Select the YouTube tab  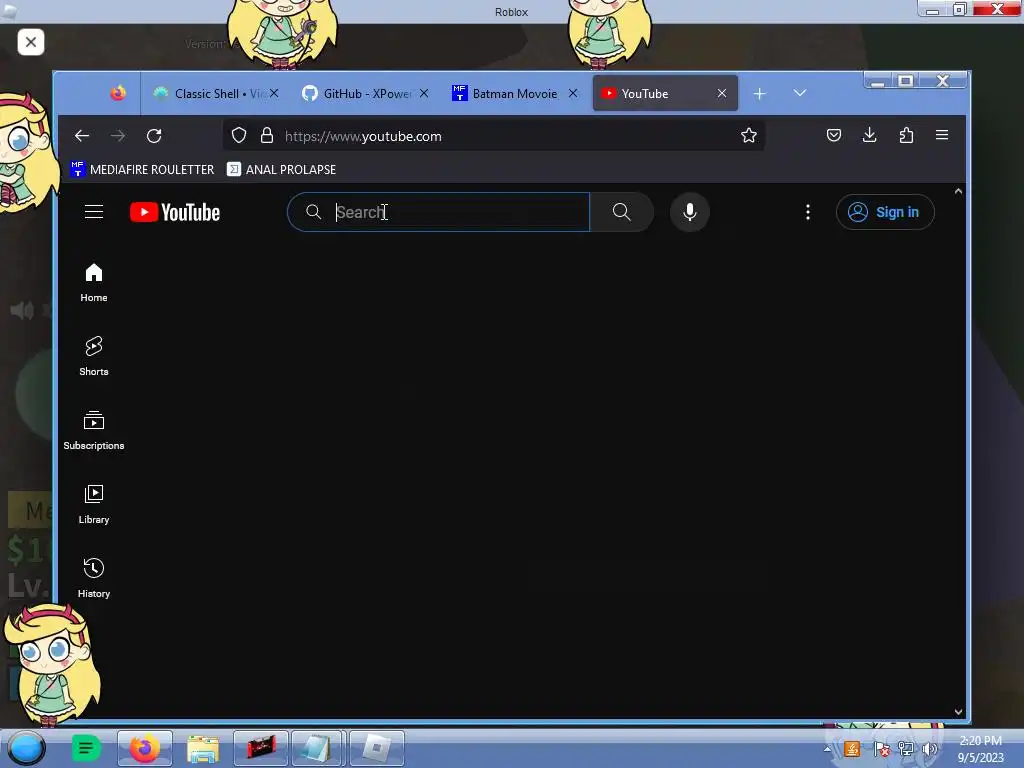665,93
